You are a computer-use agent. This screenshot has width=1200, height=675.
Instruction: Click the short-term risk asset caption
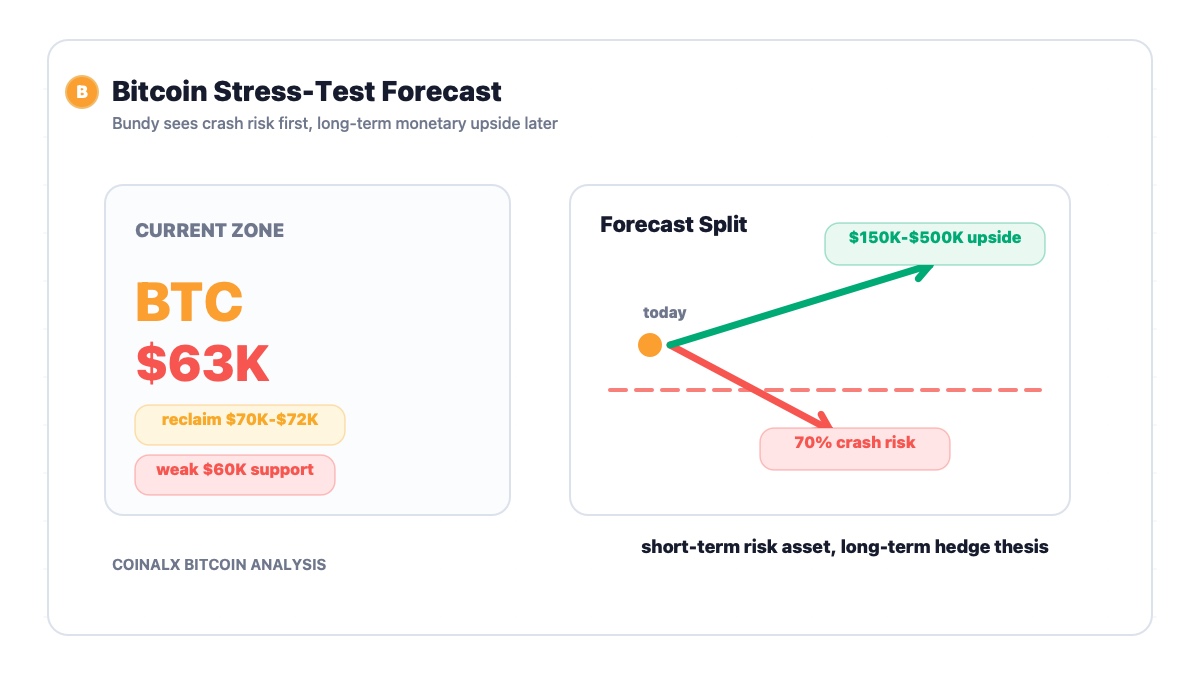click(845, 547)
